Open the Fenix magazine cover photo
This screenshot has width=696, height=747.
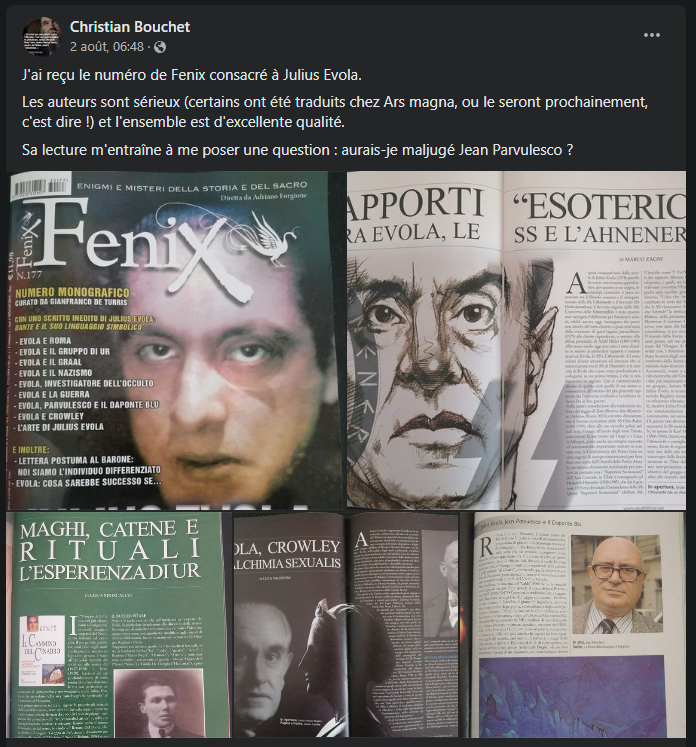pyautogui.click(x=174, y=340)
